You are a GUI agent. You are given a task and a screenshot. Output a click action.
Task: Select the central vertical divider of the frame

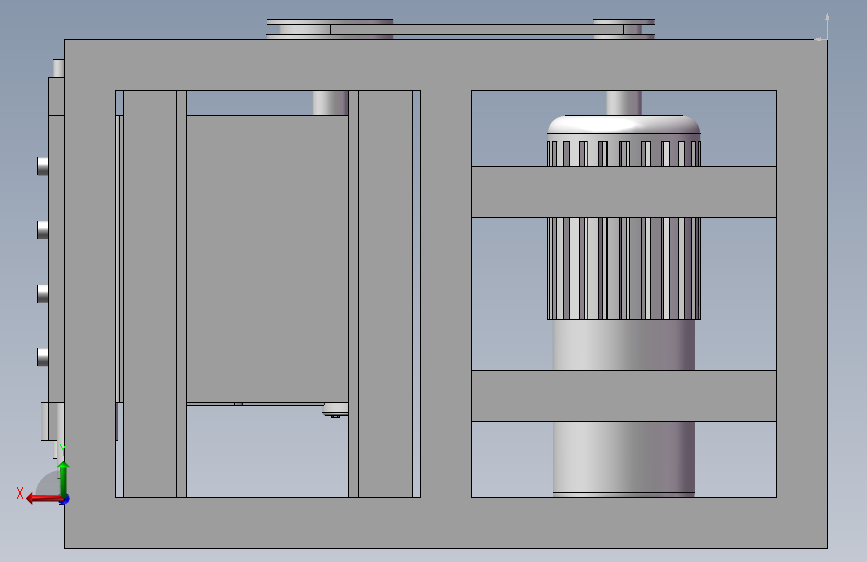coord(446,293)
